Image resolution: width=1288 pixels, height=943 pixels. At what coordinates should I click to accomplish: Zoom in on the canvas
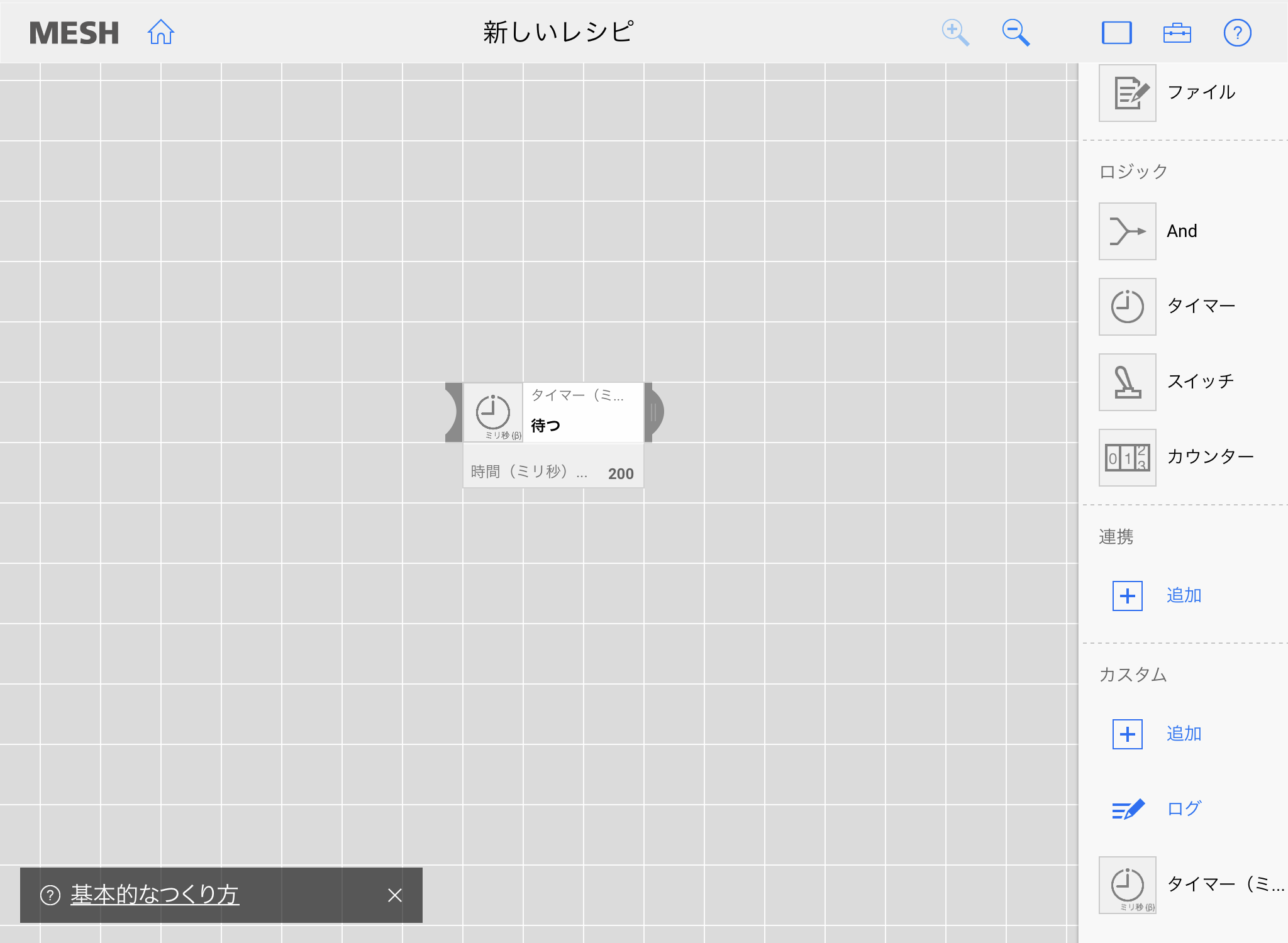(955, 33)
